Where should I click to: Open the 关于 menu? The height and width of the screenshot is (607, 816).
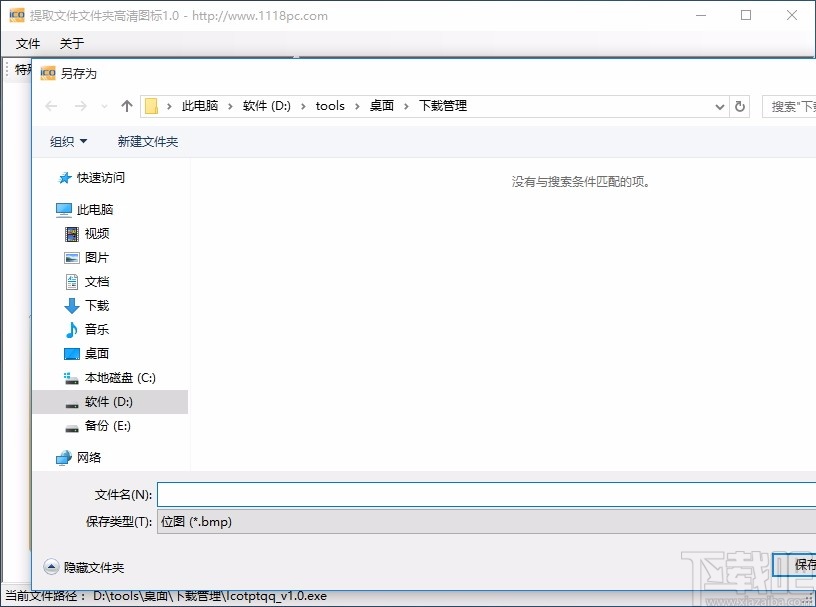tap(69, 44)
